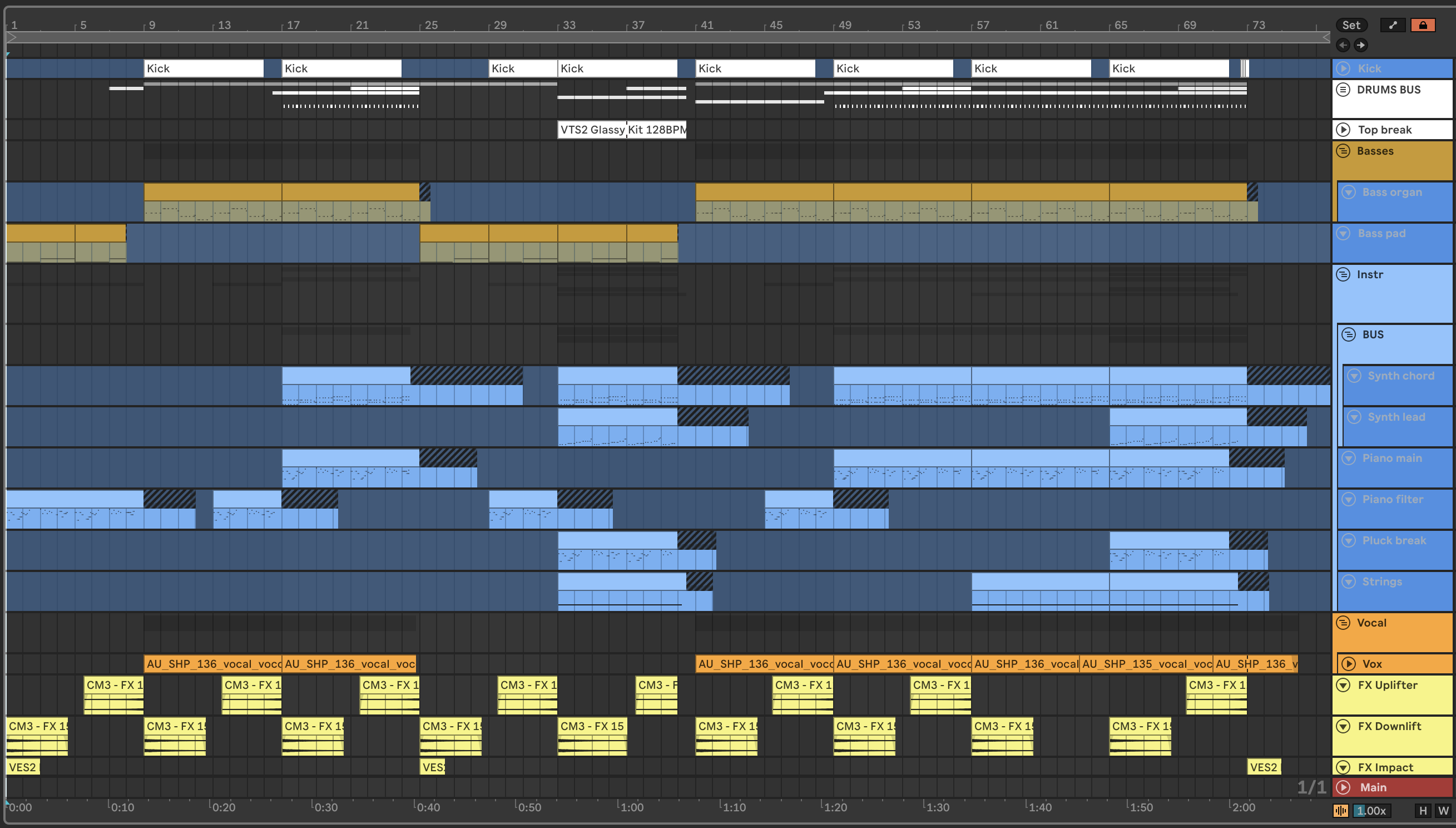Select Kit 128BPM clip on Top break

pos(656,130)
